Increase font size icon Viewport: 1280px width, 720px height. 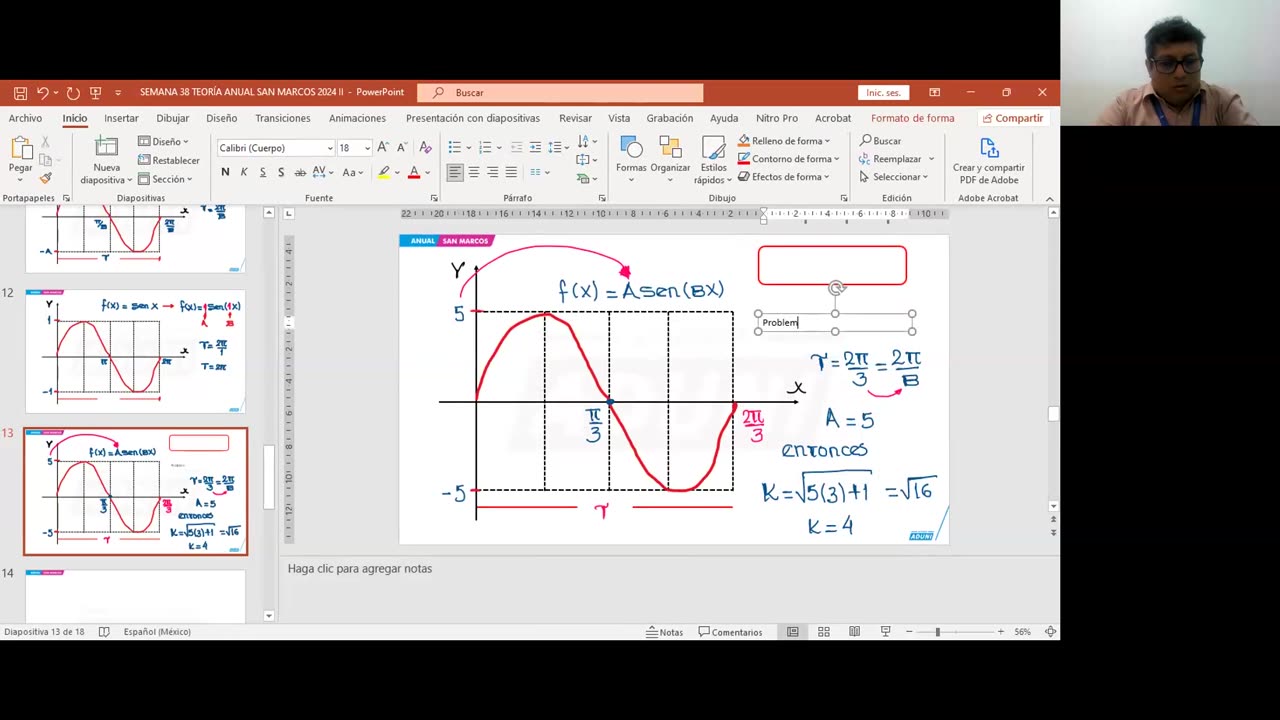[x=383, y=148]
